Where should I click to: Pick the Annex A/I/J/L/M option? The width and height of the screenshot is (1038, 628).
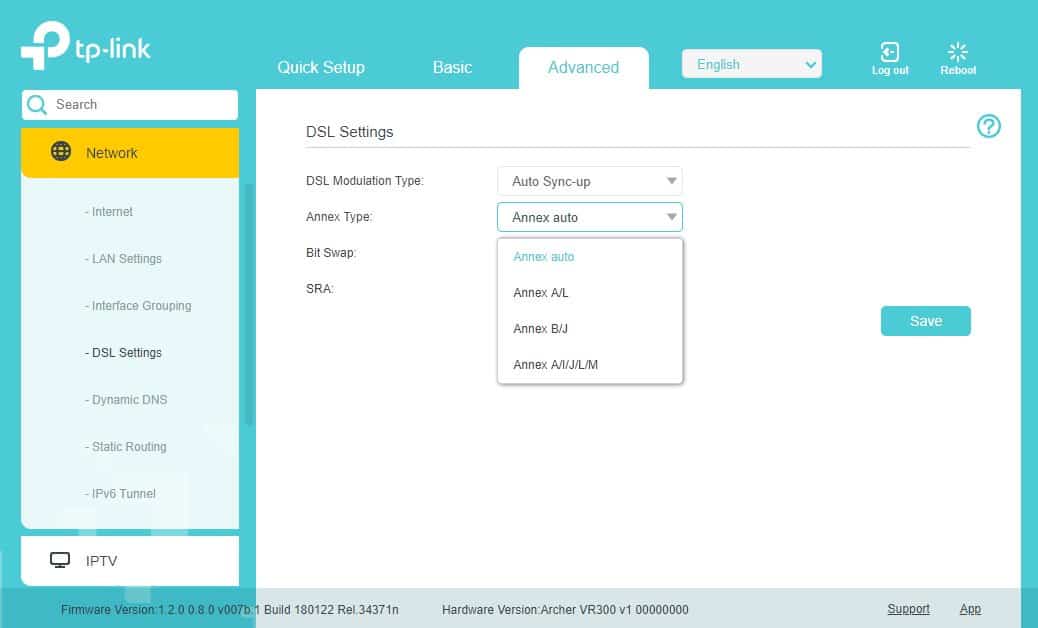coord(555,365)
